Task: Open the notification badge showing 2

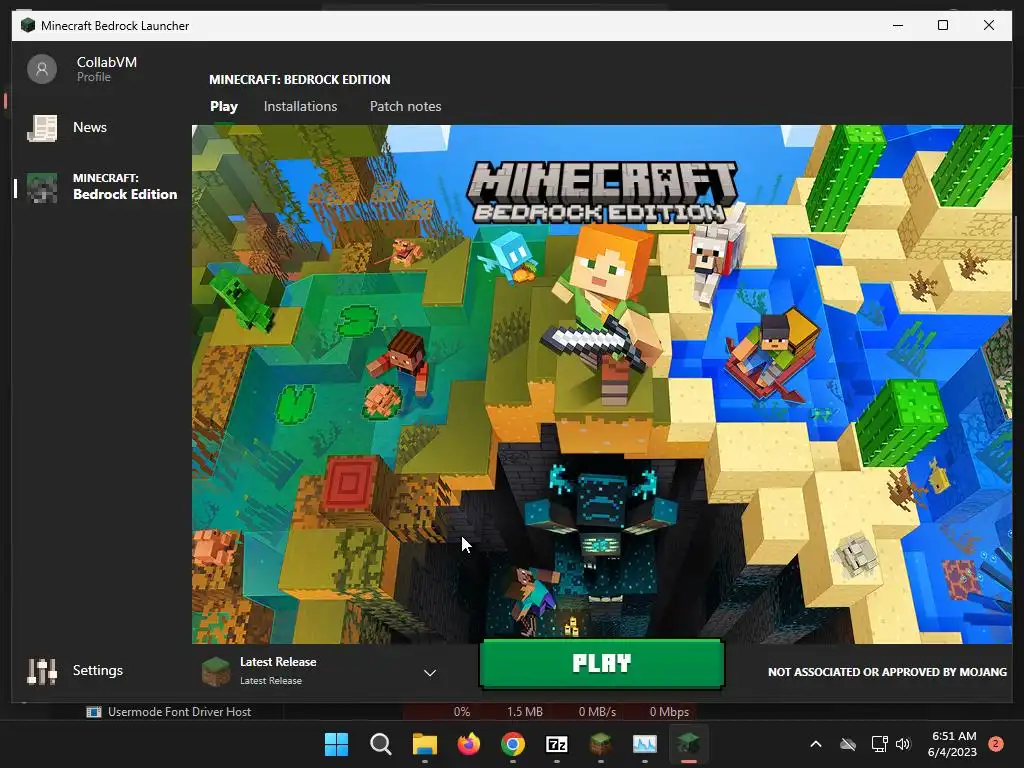Action: point(996,744)
